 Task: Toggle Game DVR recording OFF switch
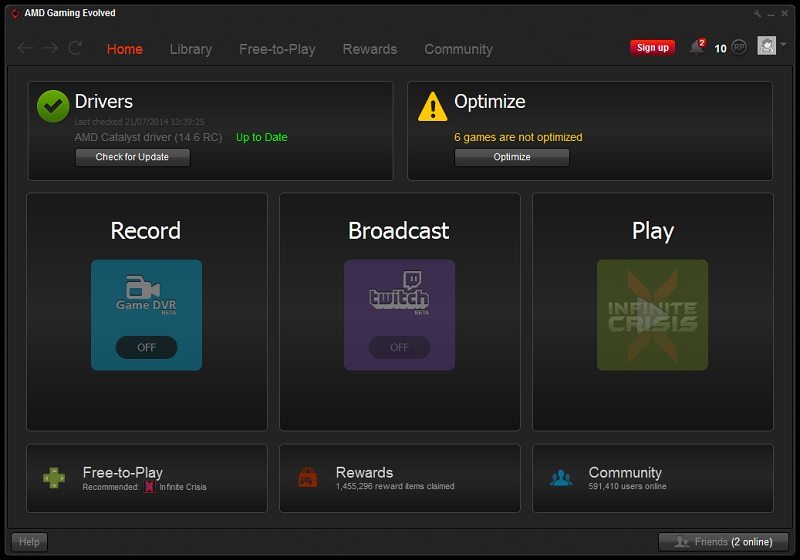pyautogui.click(x=146, y=347)
